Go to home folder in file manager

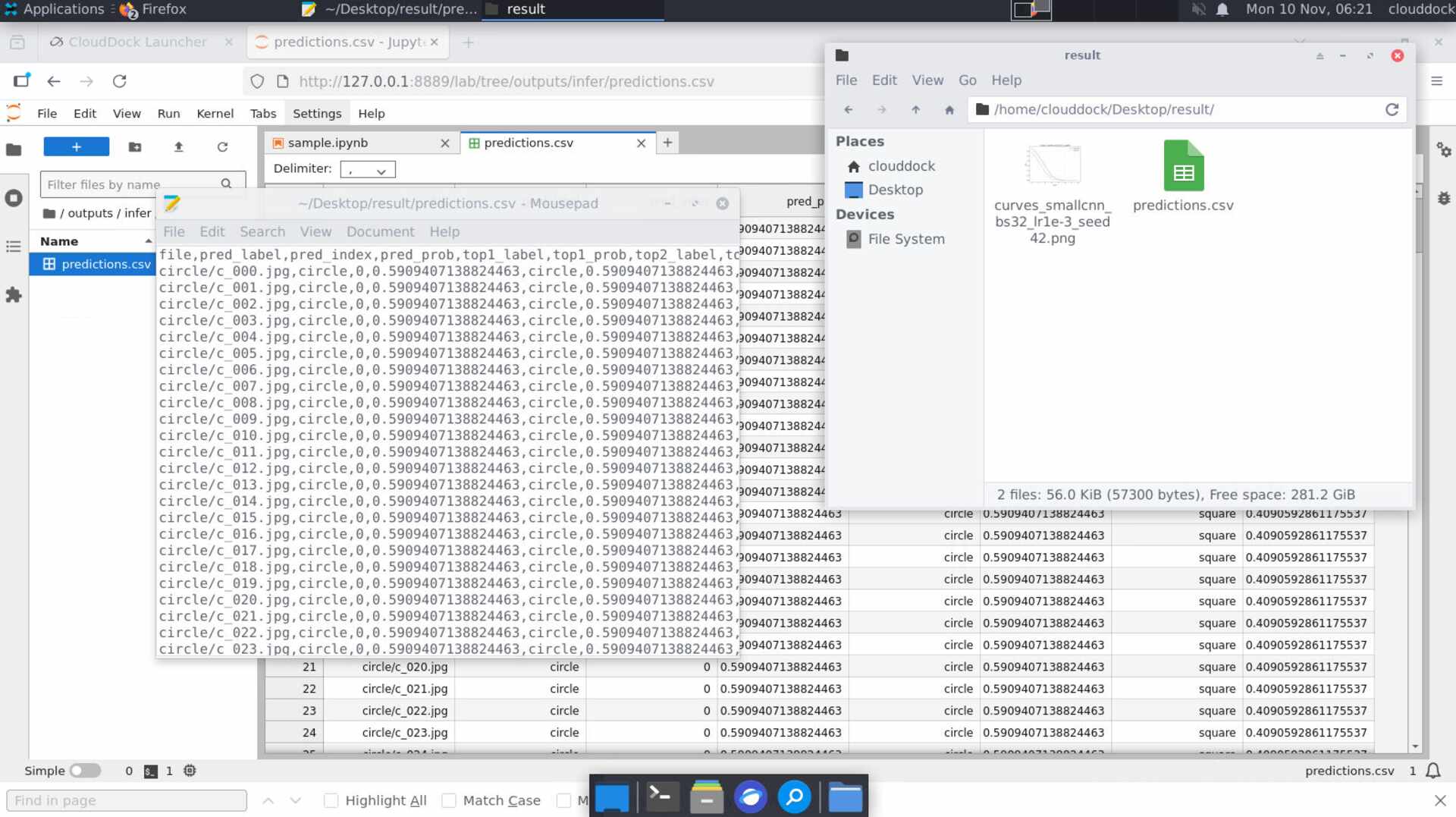click(x=949, y=110)
